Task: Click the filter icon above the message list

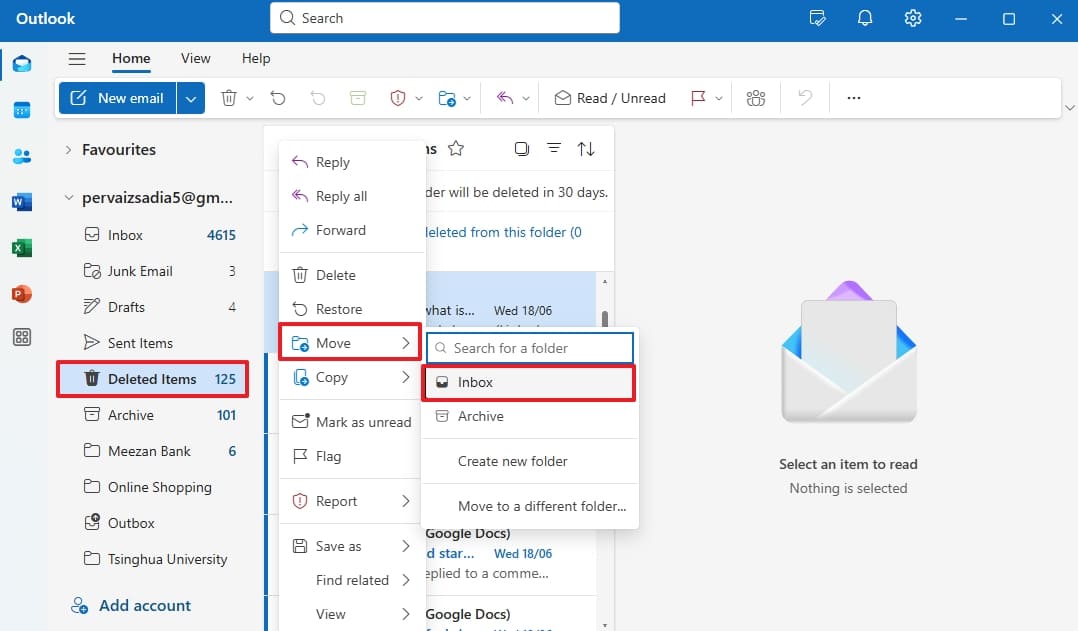Action: point(554,147)
